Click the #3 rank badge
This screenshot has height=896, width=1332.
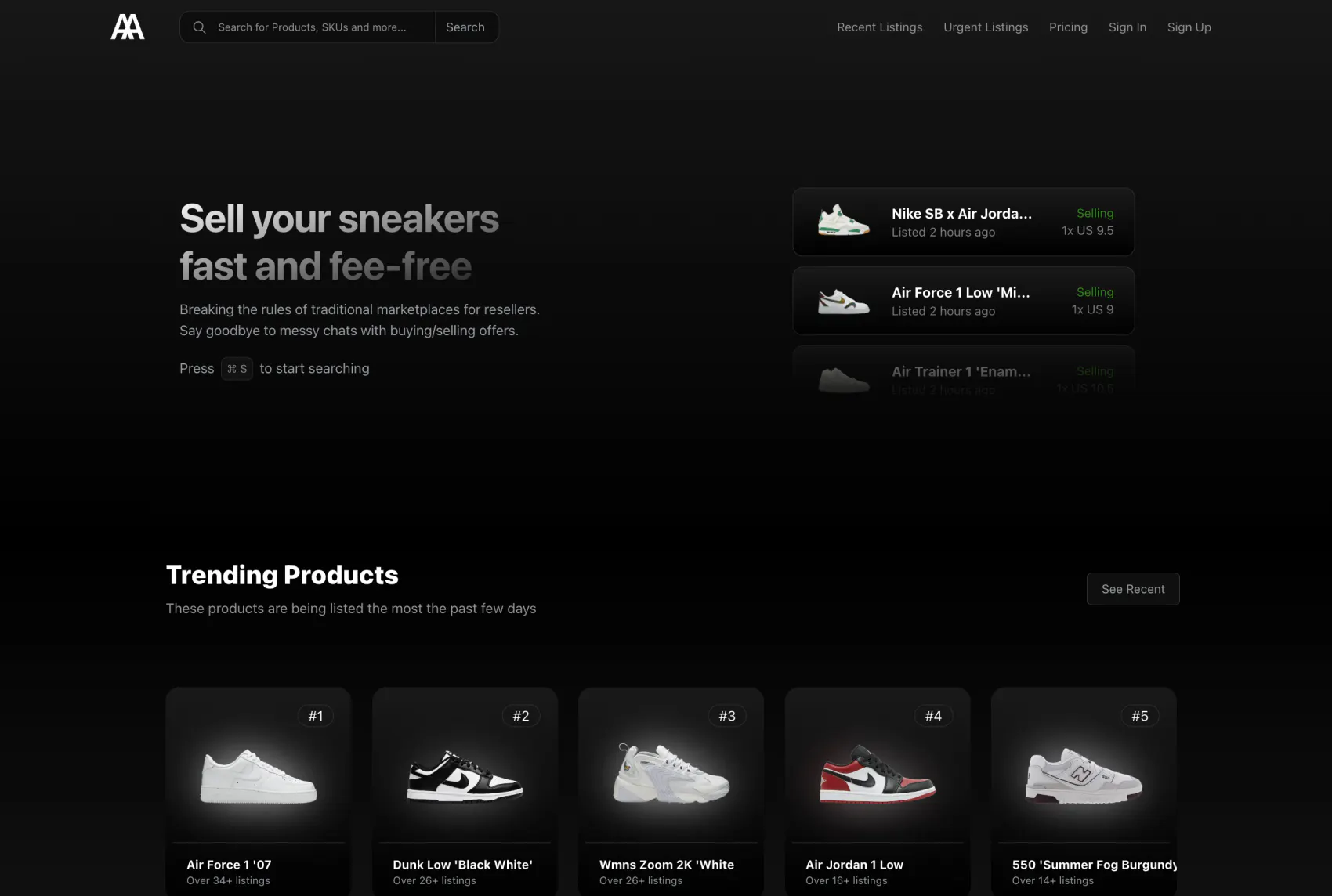(x=727, y=716)
